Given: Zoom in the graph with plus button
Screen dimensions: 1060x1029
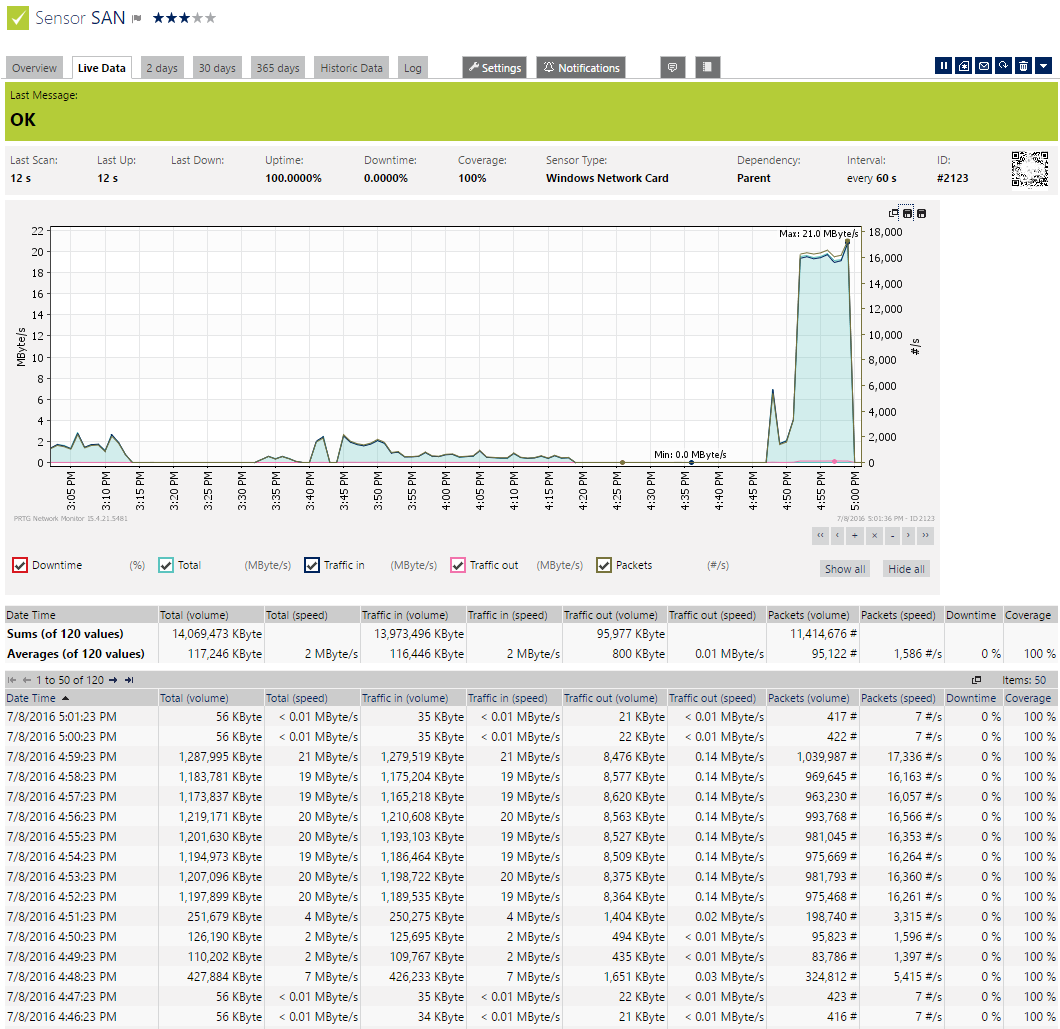Looking at the screenshot, I should click(x=854, y=536).
